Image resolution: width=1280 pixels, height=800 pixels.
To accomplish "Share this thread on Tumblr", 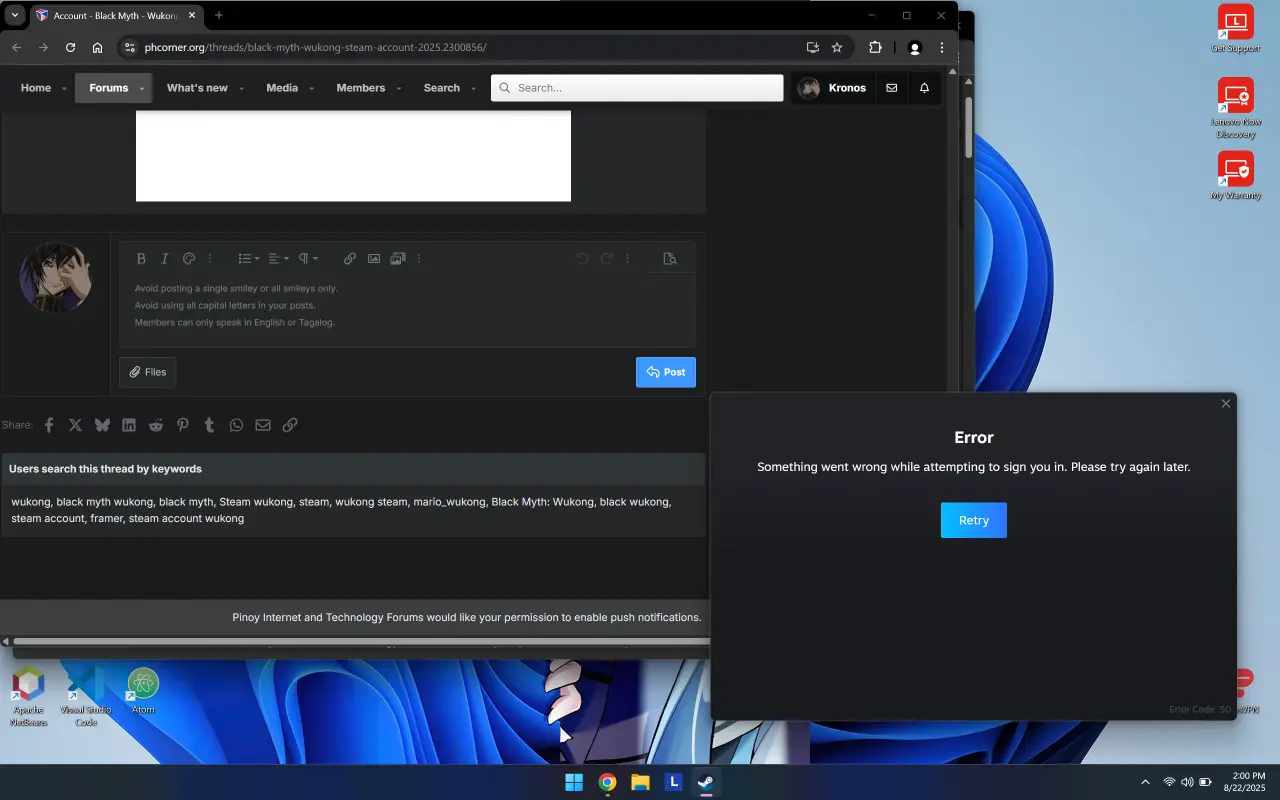I will [209, 425].
